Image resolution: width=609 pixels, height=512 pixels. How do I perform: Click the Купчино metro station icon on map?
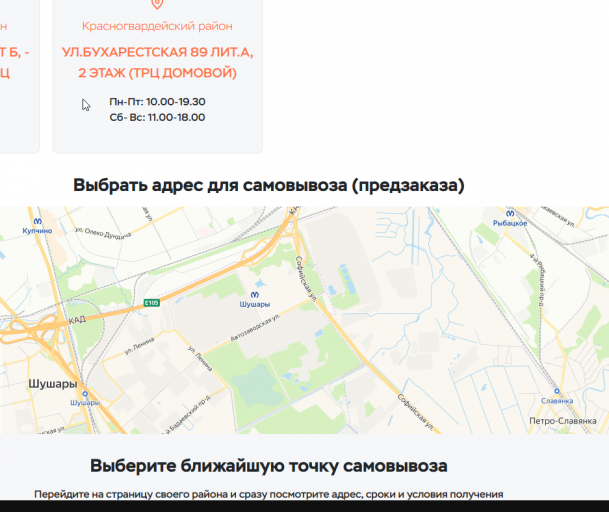pos(37,221)
